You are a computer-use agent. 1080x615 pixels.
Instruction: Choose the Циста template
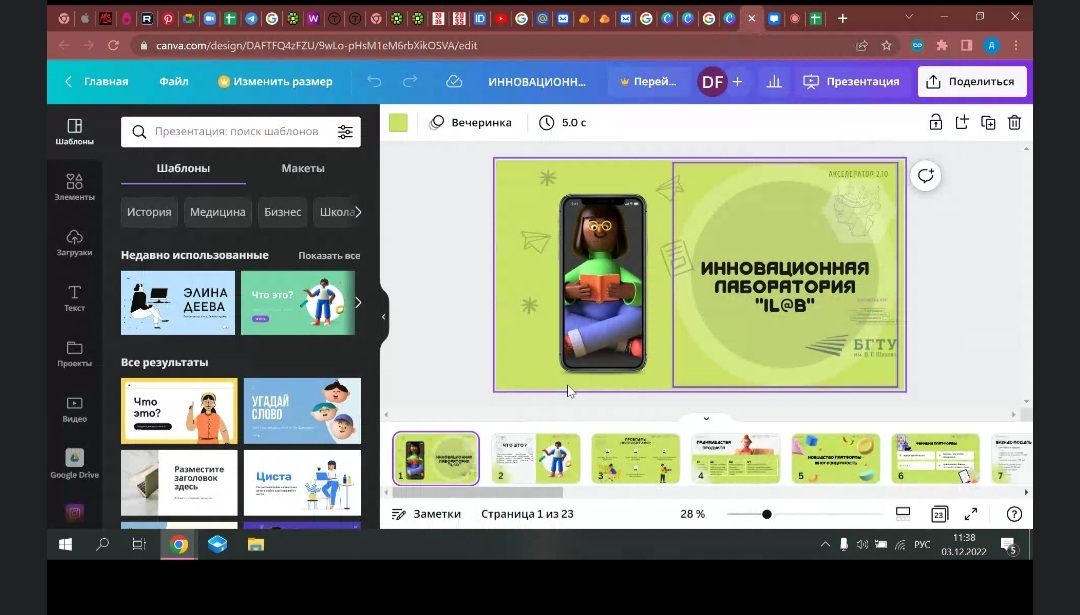tap(302, 483)
